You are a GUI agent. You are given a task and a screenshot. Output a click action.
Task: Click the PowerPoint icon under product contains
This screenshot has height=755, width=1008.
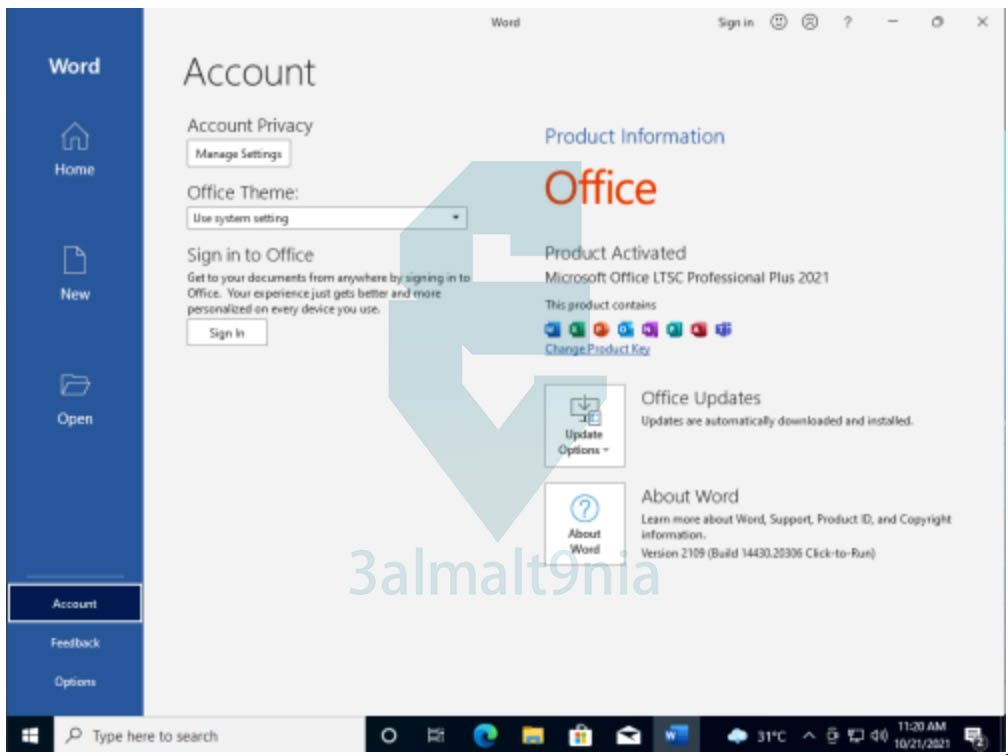tap(601, 330)
